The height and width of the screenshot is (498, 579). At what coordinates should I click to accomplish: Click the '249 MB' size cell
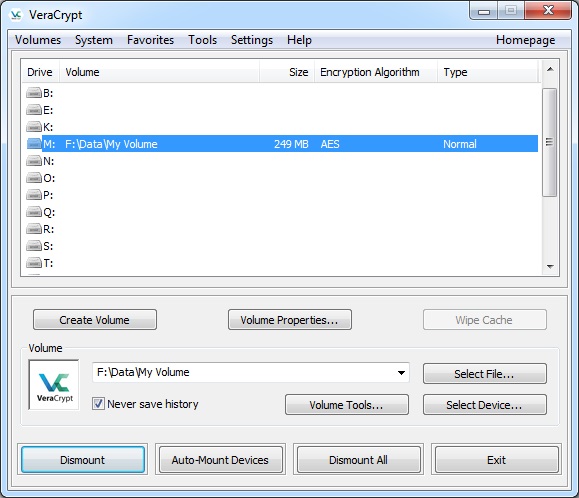tap(291, 144)
